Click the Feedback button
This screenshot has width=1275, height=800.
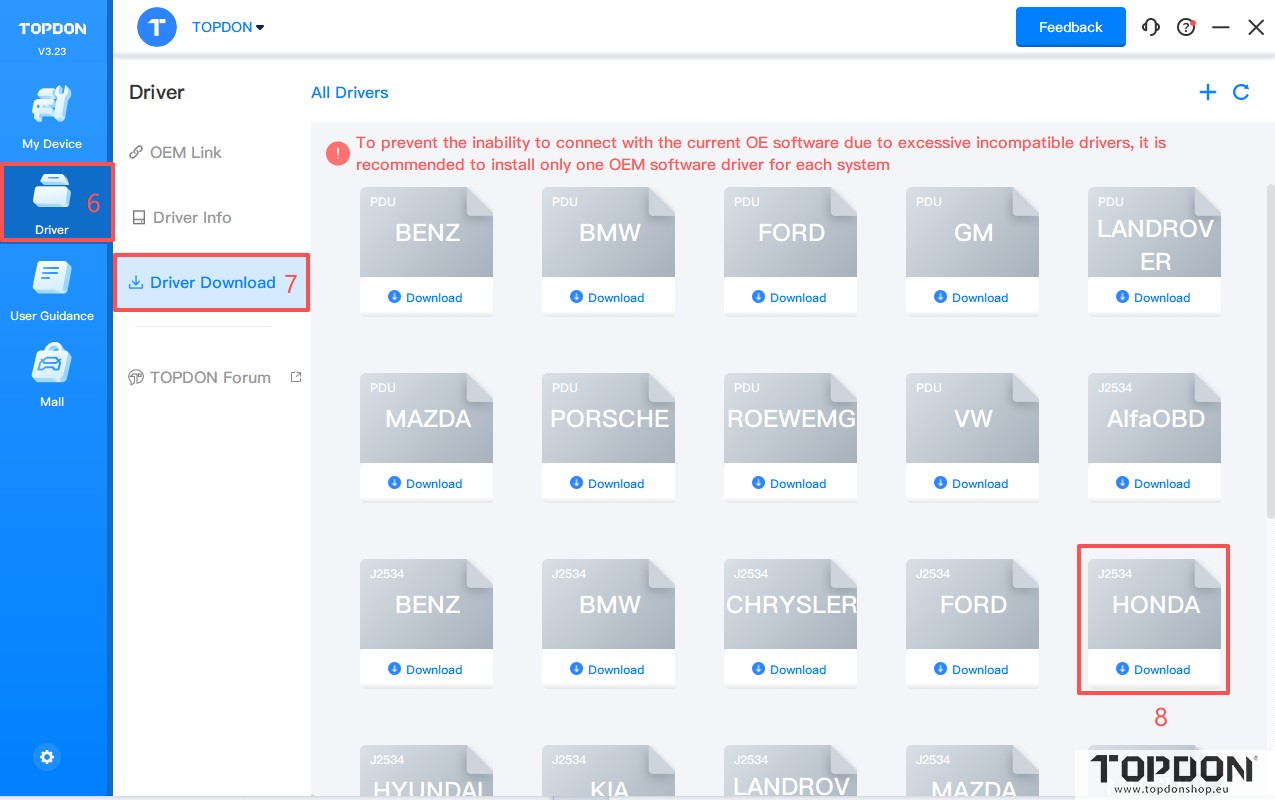(x=1070, y=27)
